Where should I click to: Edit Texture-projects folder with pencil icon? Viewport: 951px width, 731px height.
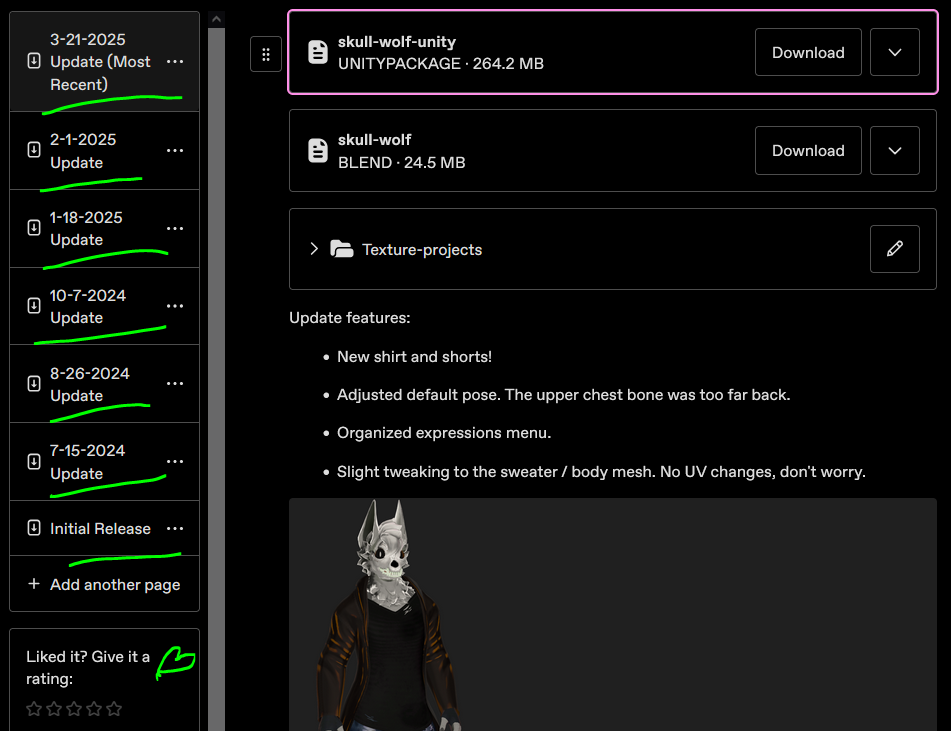point(895,249)
